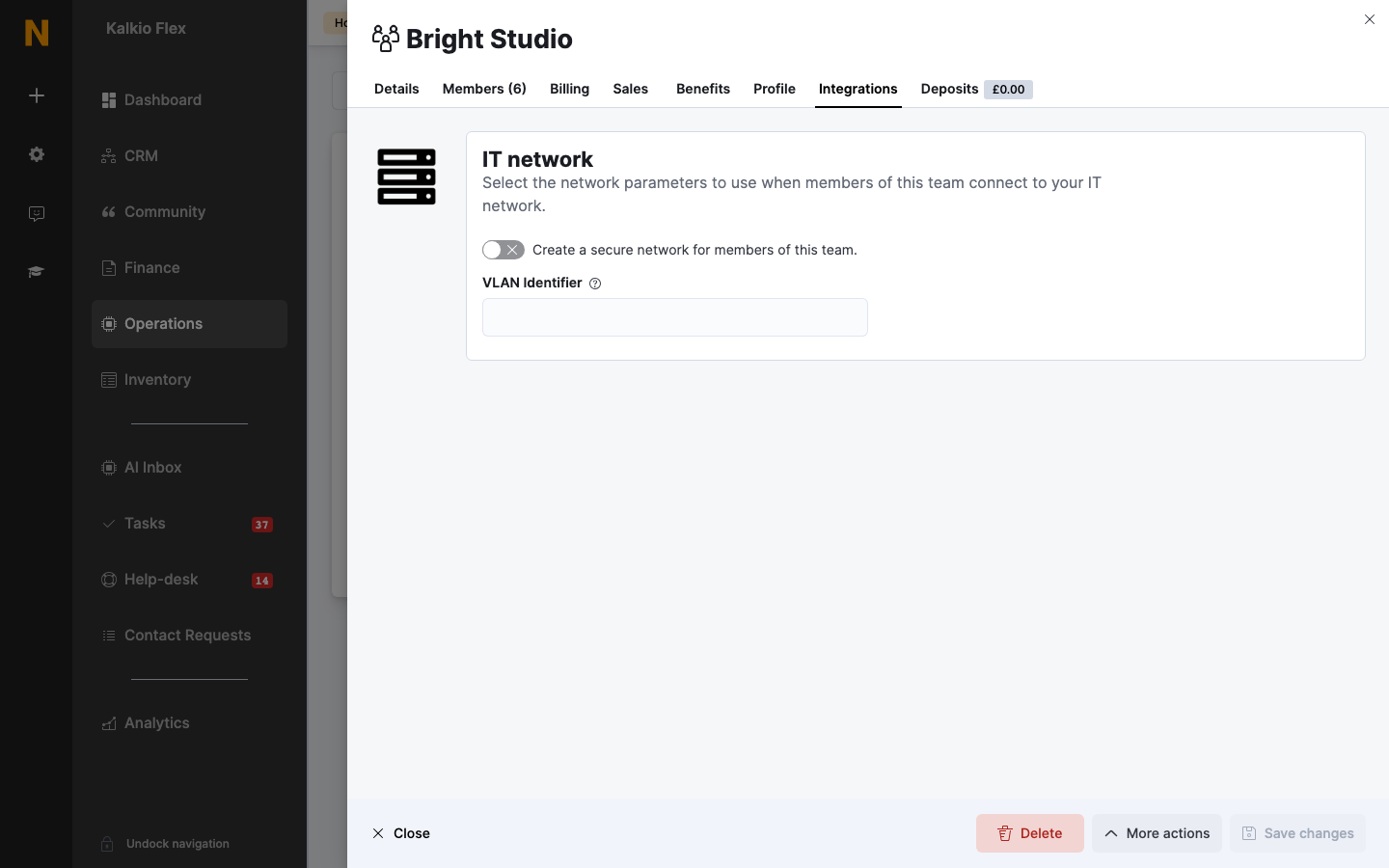Screen dimensions: 1389x868
Task: Expand the More actions menu
Action: pyautogui.click(x=1157, y=833)
